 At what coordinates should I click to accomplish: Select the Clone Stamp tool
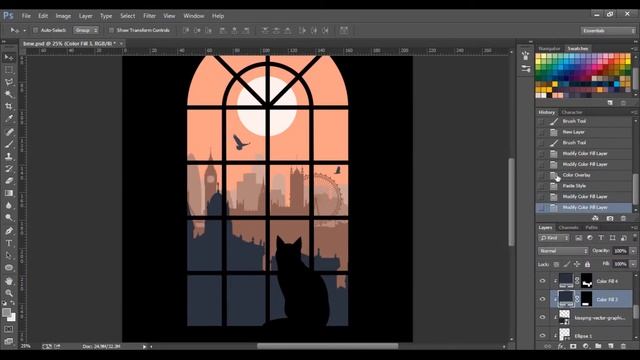(x=9, y=156)
